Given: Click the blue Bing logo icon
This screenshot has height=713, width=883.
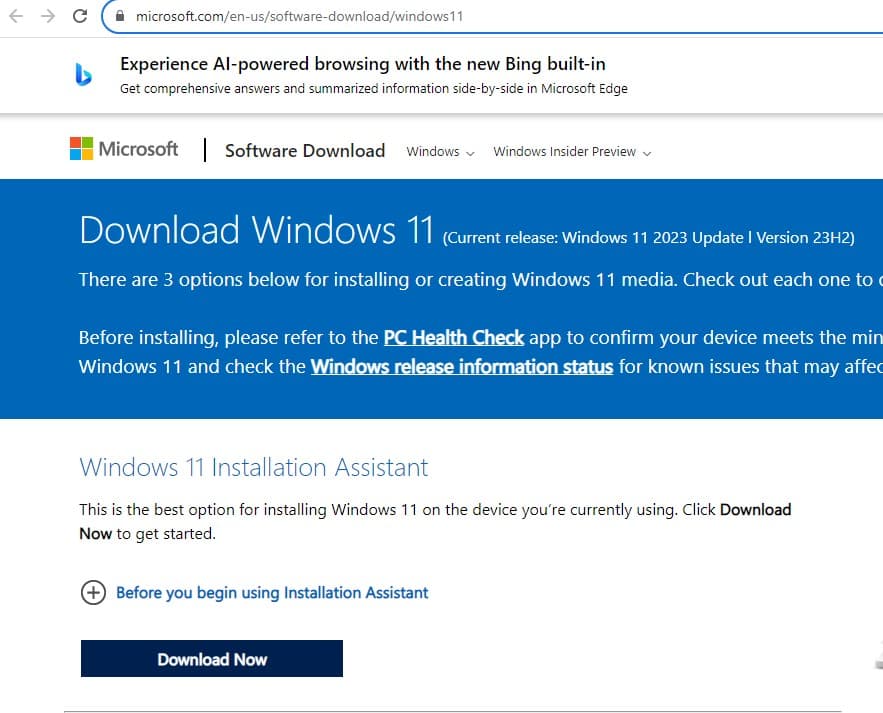Looking at the screenshot, I should click(84, 75).
